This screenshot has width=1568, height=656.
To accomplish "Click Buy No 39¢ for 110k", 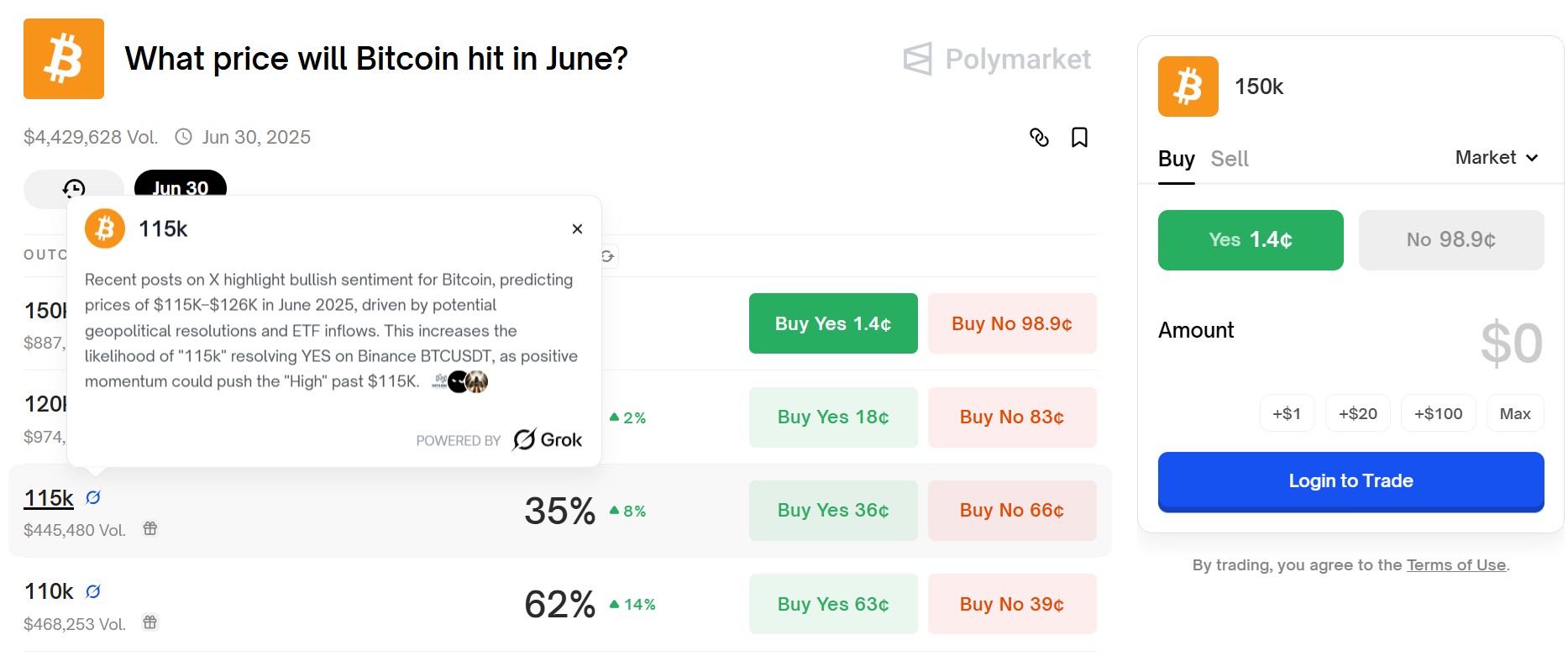I will [1012, 604].
